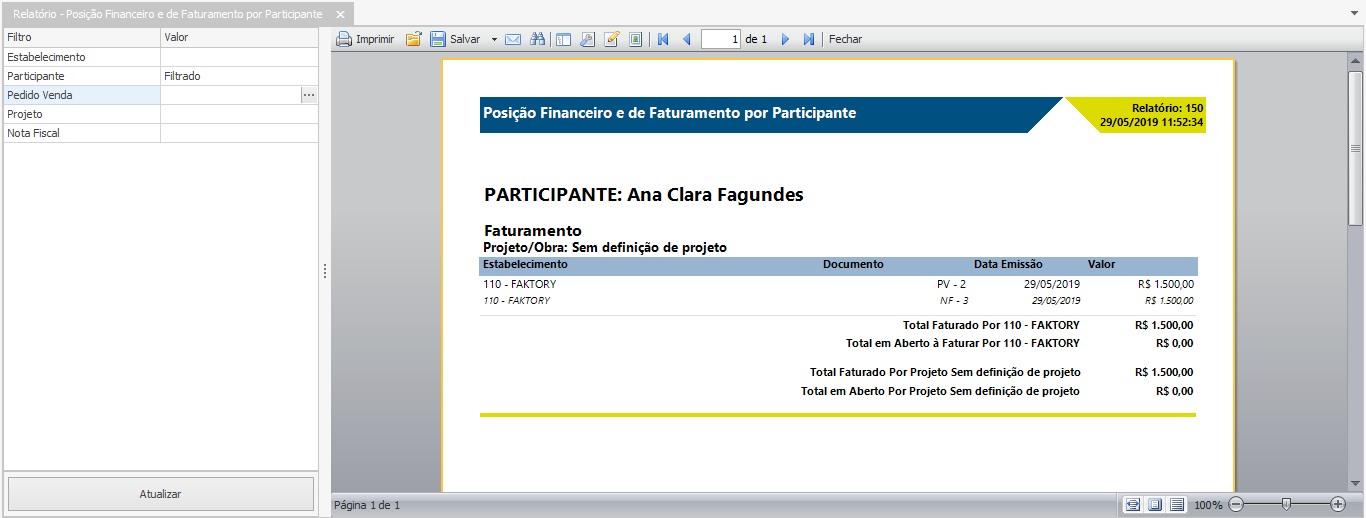Click the Salvar floppy disk icon
1366x518 pixels.
pyautogui.click(x=438, y=40)
